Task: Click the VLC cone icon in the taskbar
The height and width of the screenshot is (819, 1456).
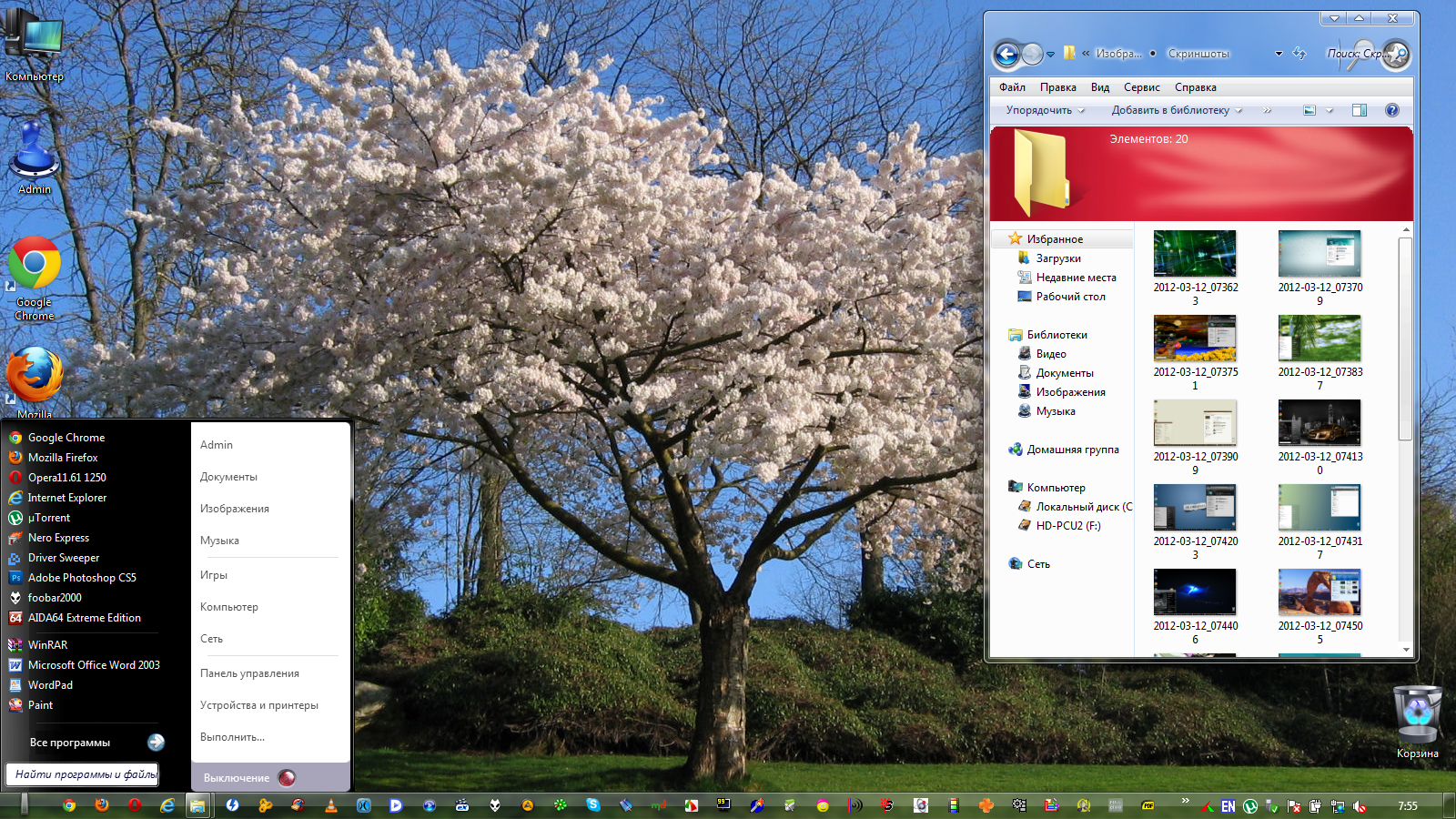Action: (x=331, y=805)
